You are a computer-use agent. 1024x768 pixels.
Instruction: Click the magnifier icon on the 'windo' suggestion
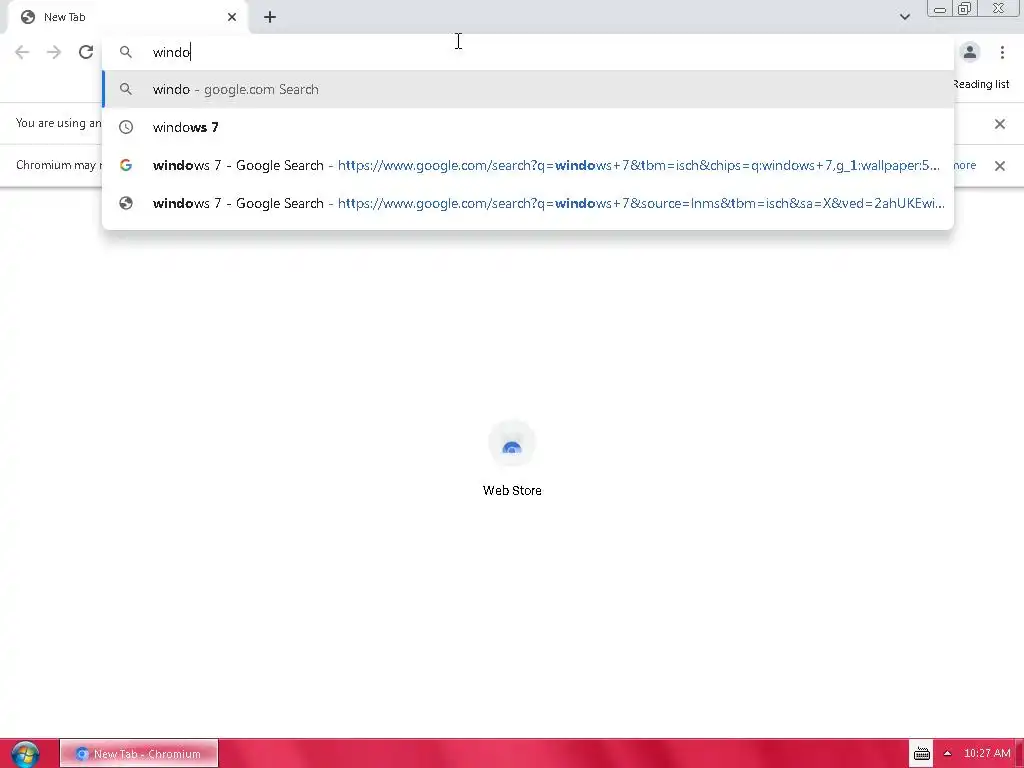pos(126,89)
